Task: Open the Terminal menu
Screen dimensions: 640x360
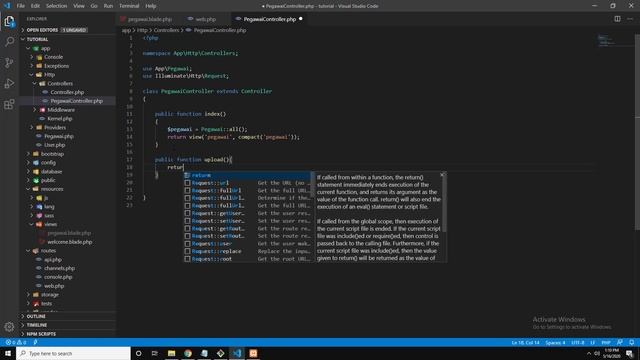Action: click(129, 6)
